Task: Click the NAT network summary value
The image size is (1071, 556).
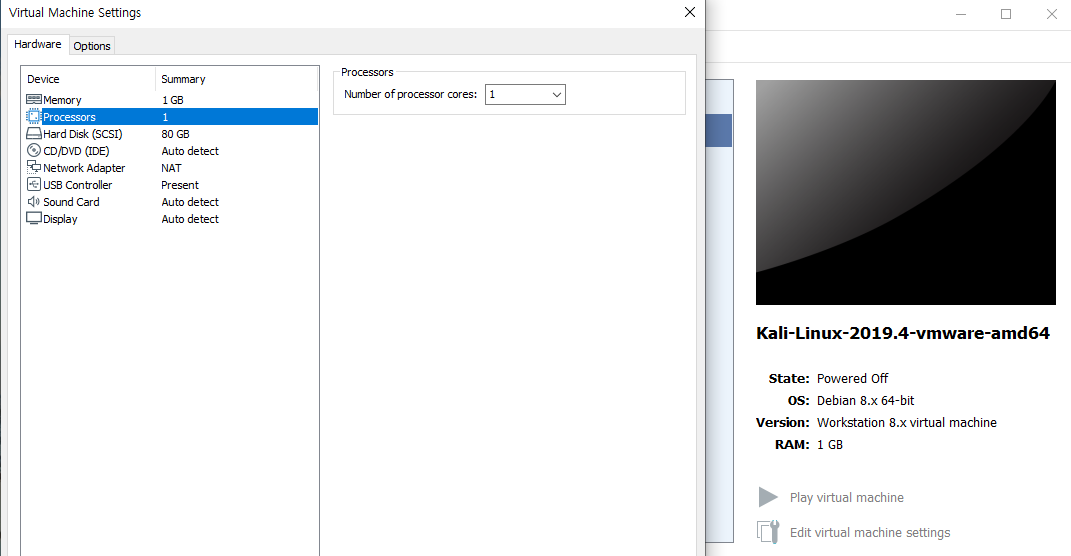Action: 171,168
